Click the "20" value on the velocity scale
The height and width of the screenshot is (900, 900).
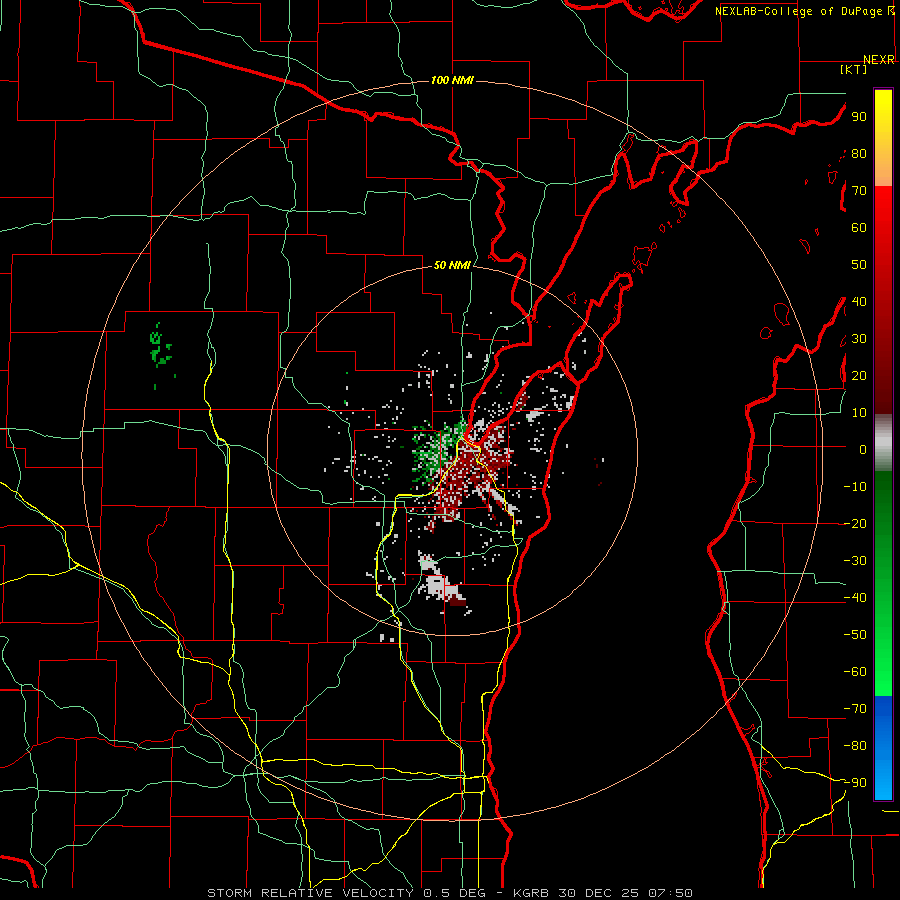[859, 375]
